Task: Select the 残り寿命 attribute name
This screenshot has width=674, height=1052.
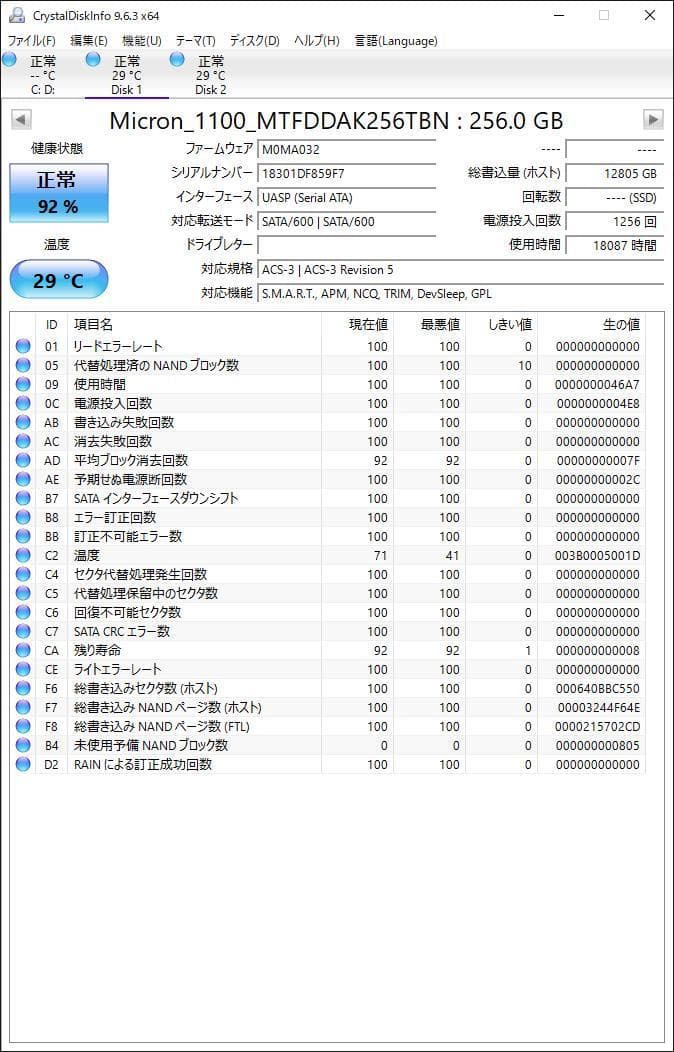Action: click(x=97, y=651)
